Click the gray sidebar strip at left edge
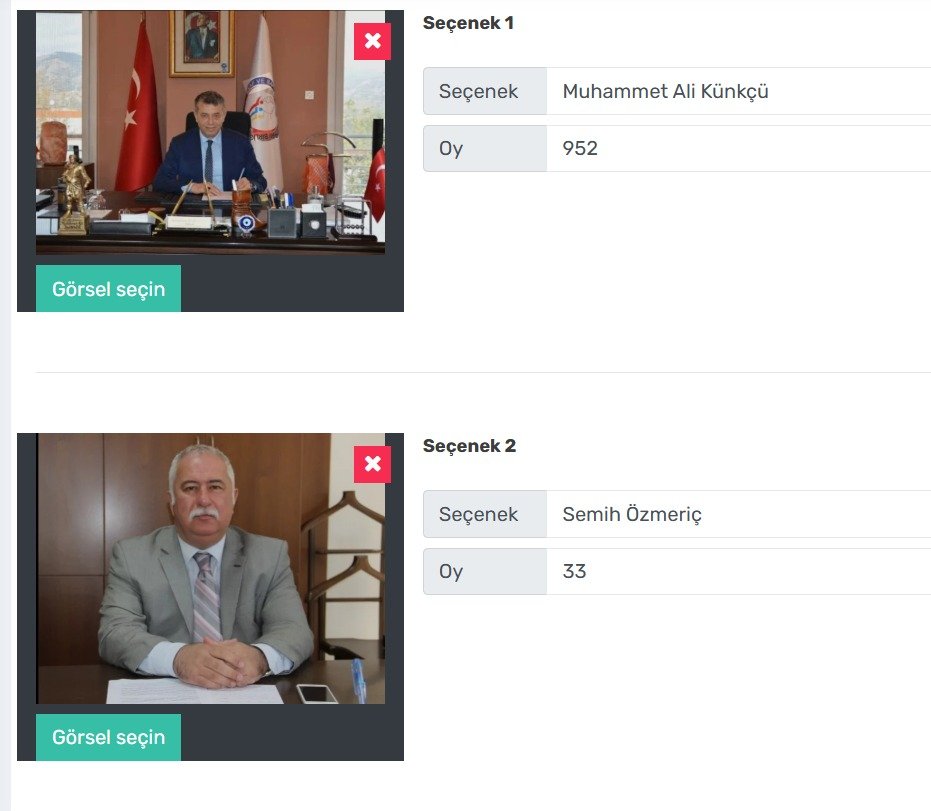Screen dimensions: 931x811 (5, 406)
